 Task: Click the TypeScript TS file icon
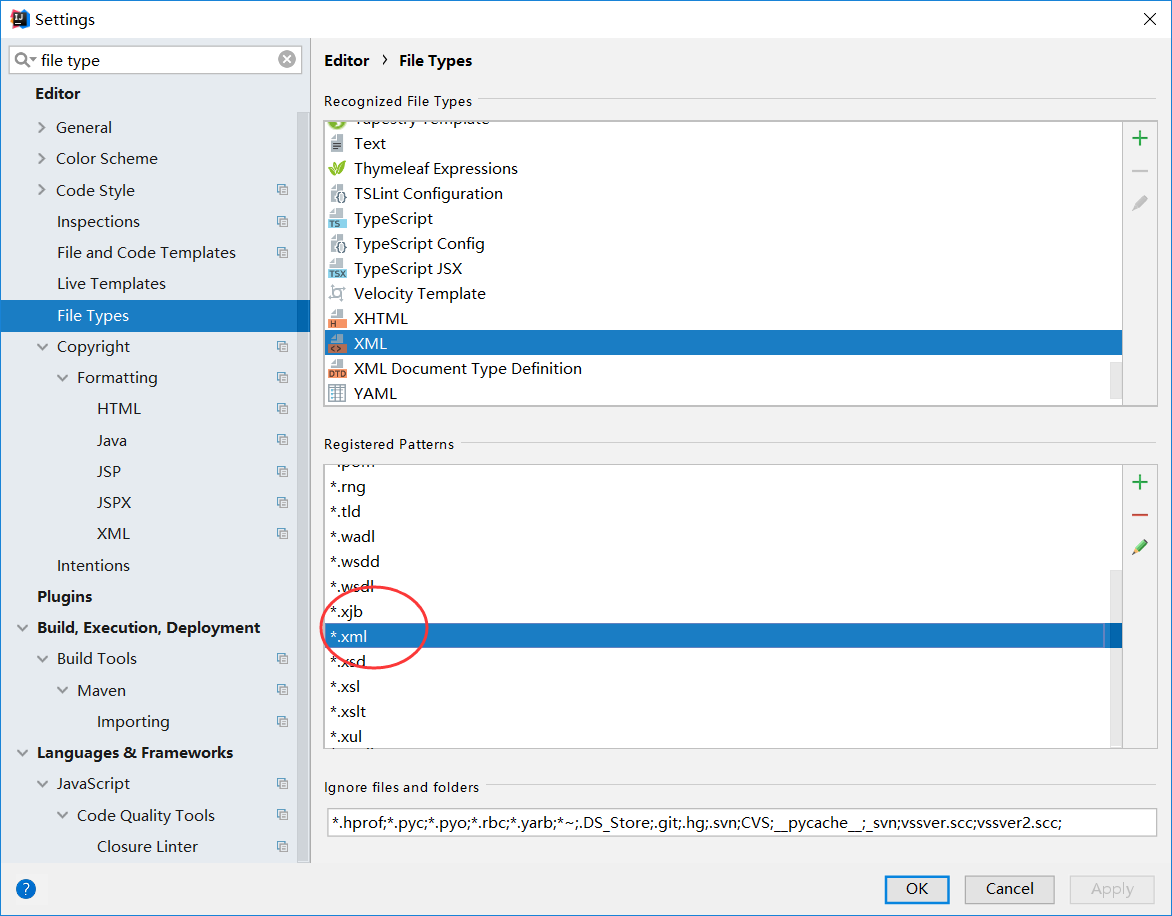click(337, 218)
